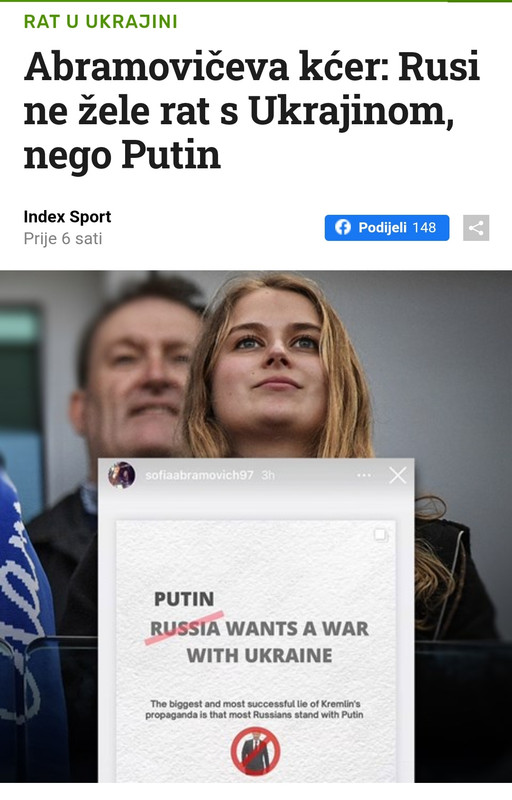Image resolution: width=512 pixels, height=800 pixels.
Task: Click the Facebook Podijeli share button
Action: coord(387,228)
